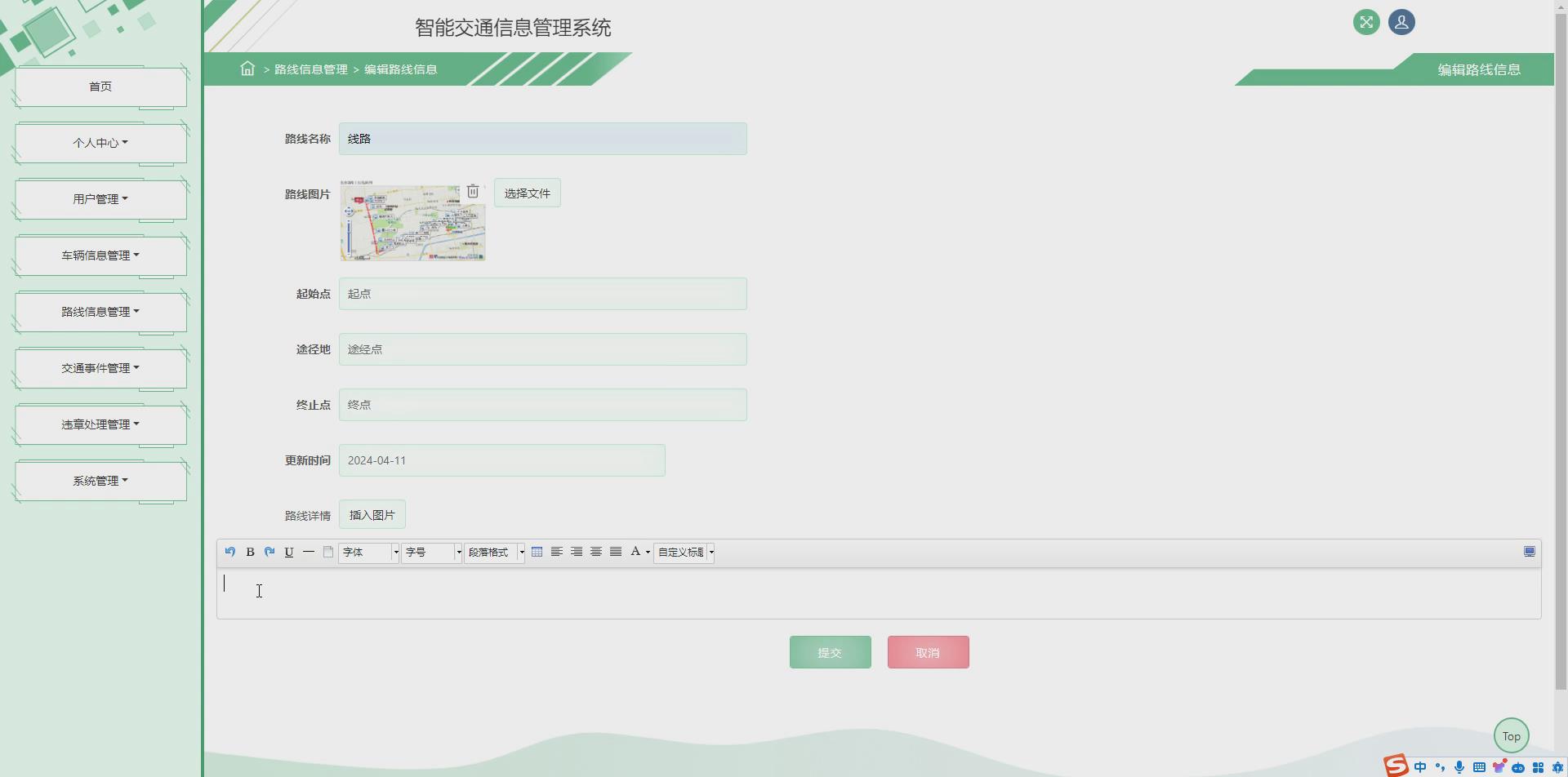Viewport: 1568px width, 777px height.
Task: Open the 字号 font size dropdown
Action: point(431,553)
